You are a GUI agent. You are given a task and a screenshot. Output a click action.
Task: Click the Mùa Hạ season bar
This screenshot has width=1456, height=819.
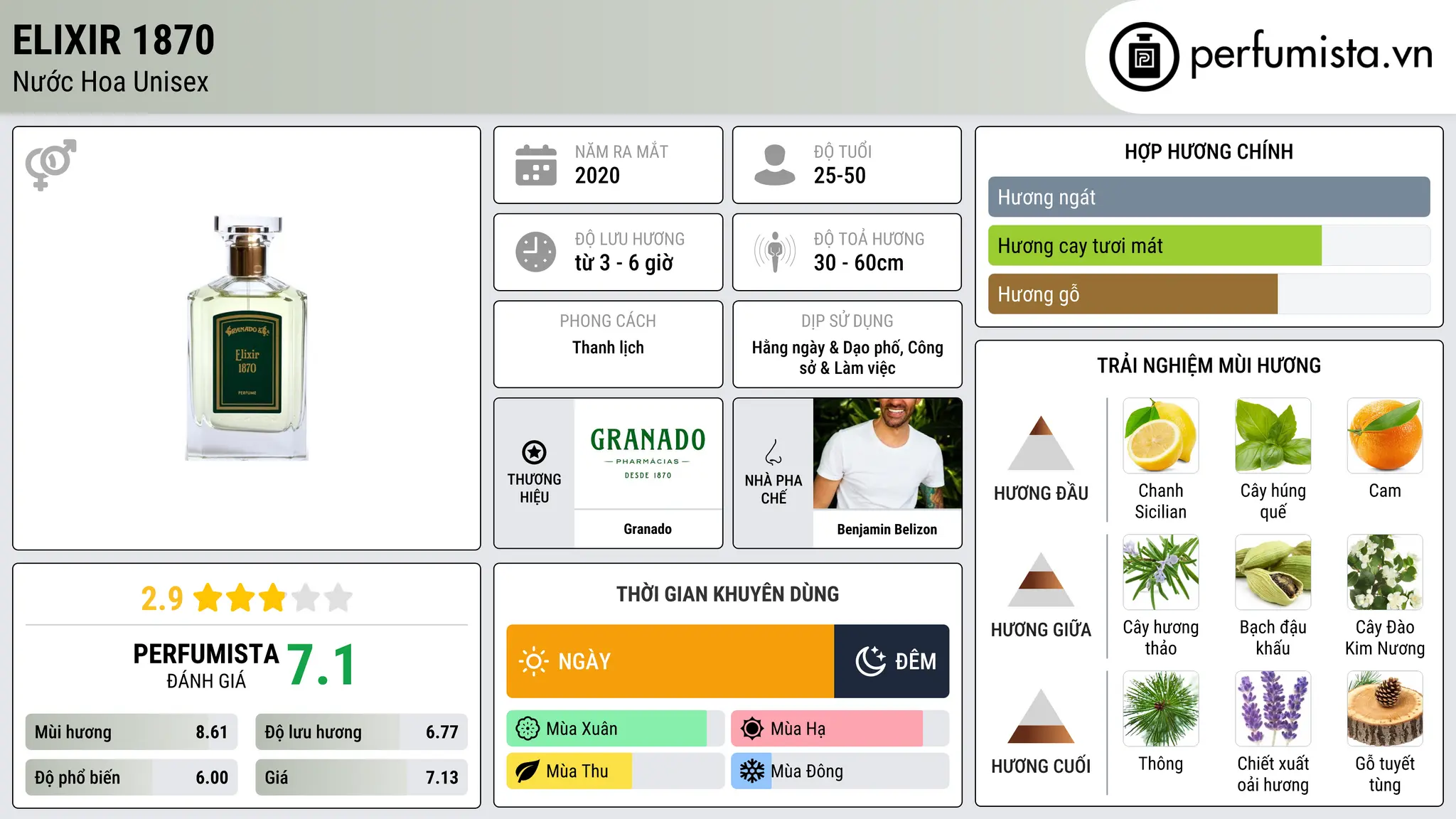coord(840,729)
